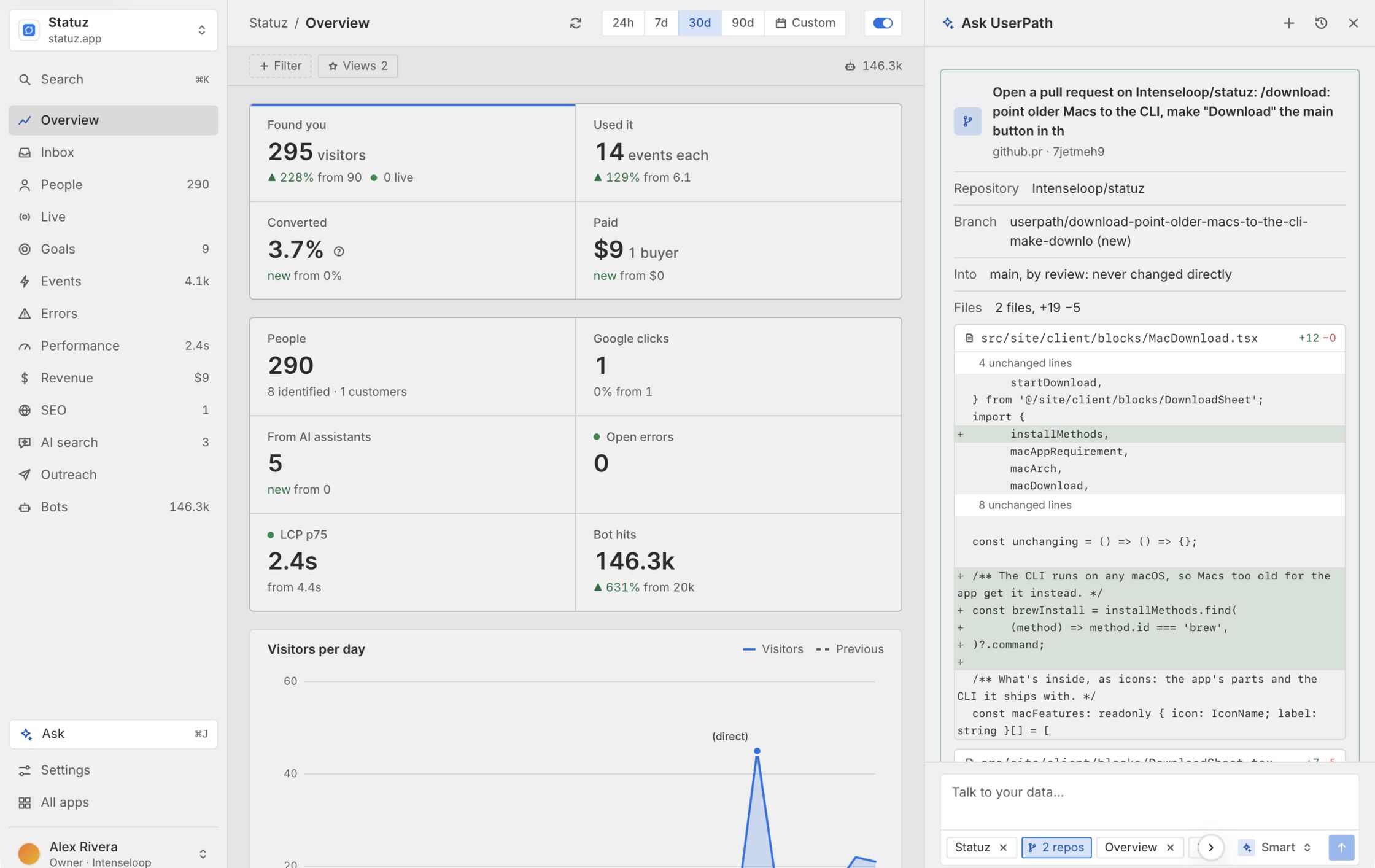Open the Views 2 dropdown
Viewport: 1375px width, 868px height.
(x=358, y=66)
